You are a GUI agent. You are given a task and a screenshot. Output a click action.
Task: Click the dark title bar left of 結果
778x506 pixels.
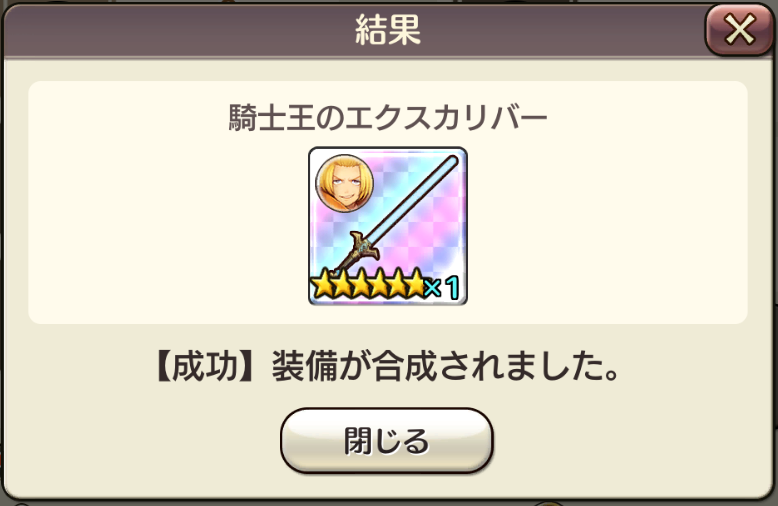[179, 30]
